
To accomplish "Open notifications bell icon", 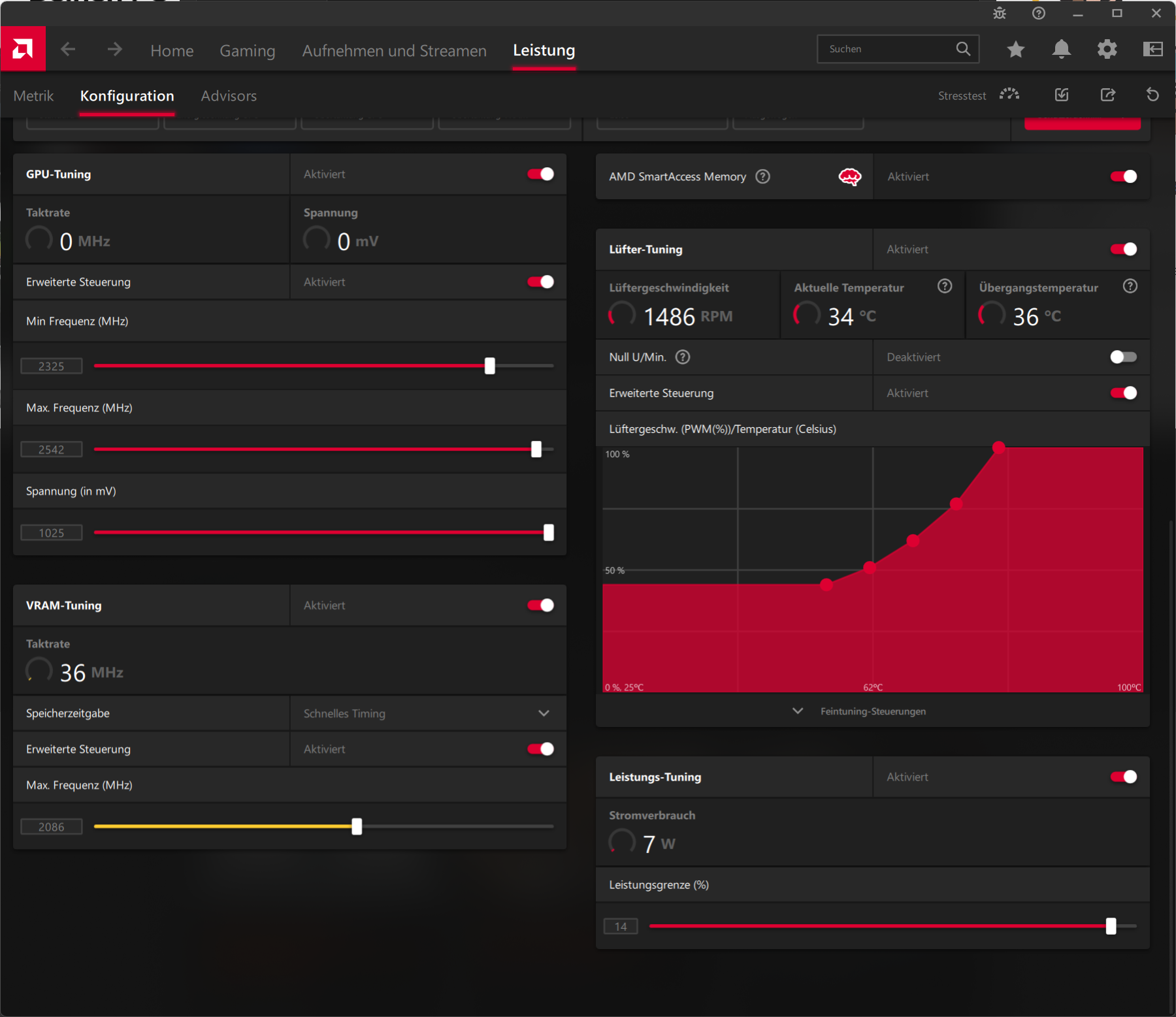I will tap(1062, 49).
